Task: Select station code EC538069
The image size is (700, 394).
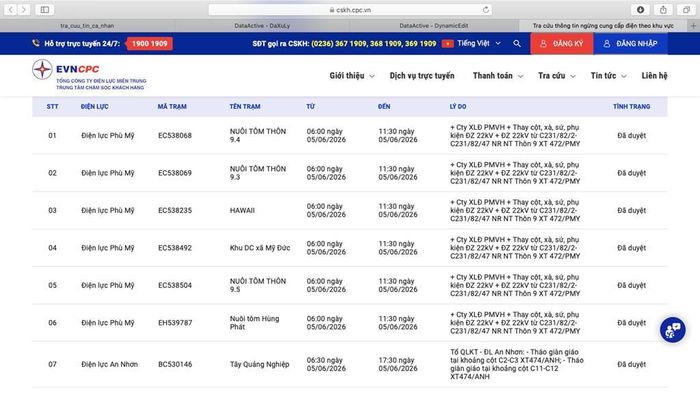Action: [x=175, y=173]
